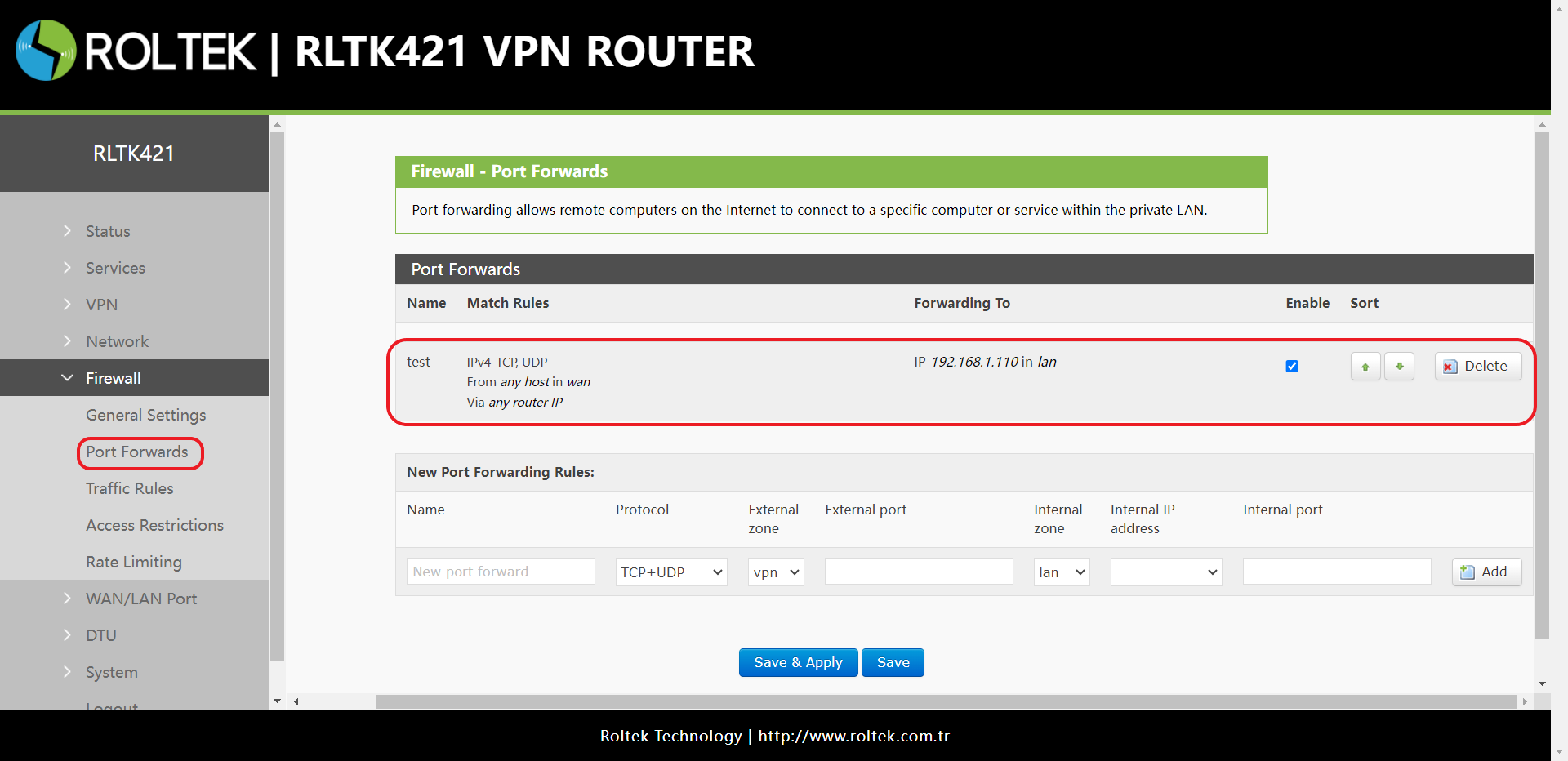1568x761 pixels.
Task: Collapse the Firewall section chevron
Action: click(x=67, y=378)
